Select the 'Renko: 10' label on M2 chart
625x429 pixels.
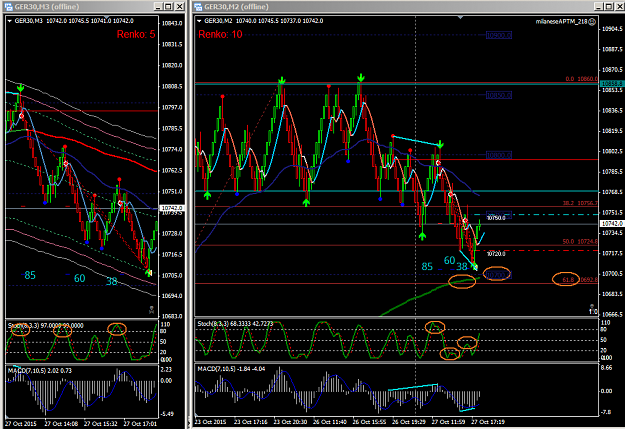(220, 34)
